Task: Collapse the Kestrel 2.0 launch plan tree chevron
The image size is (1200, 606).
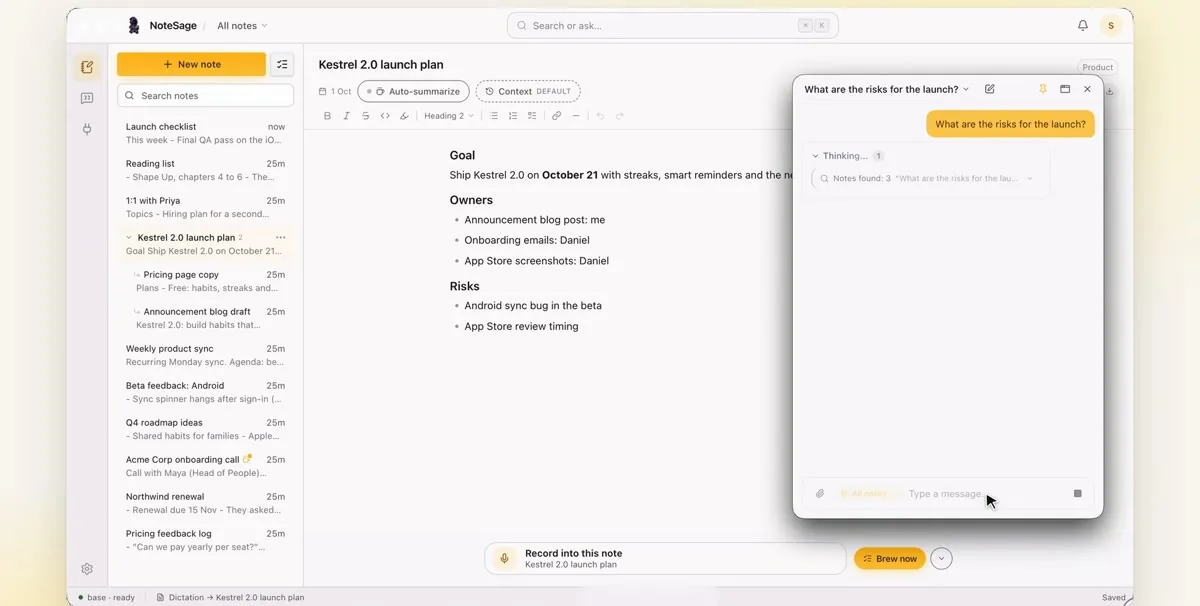Action: pos(130,238)
